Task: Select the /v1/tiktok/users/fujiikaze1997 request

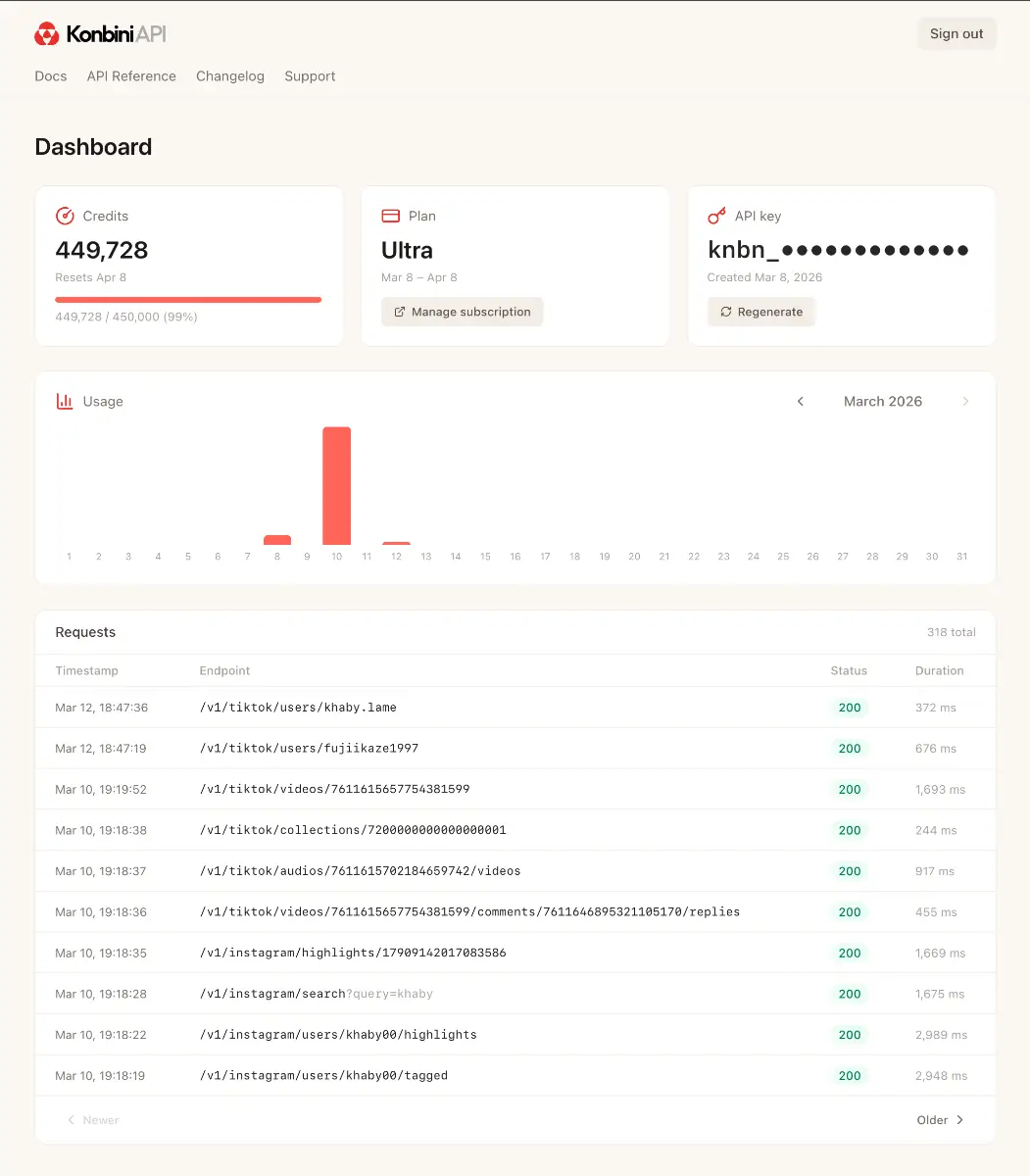Action: point(515,749)
